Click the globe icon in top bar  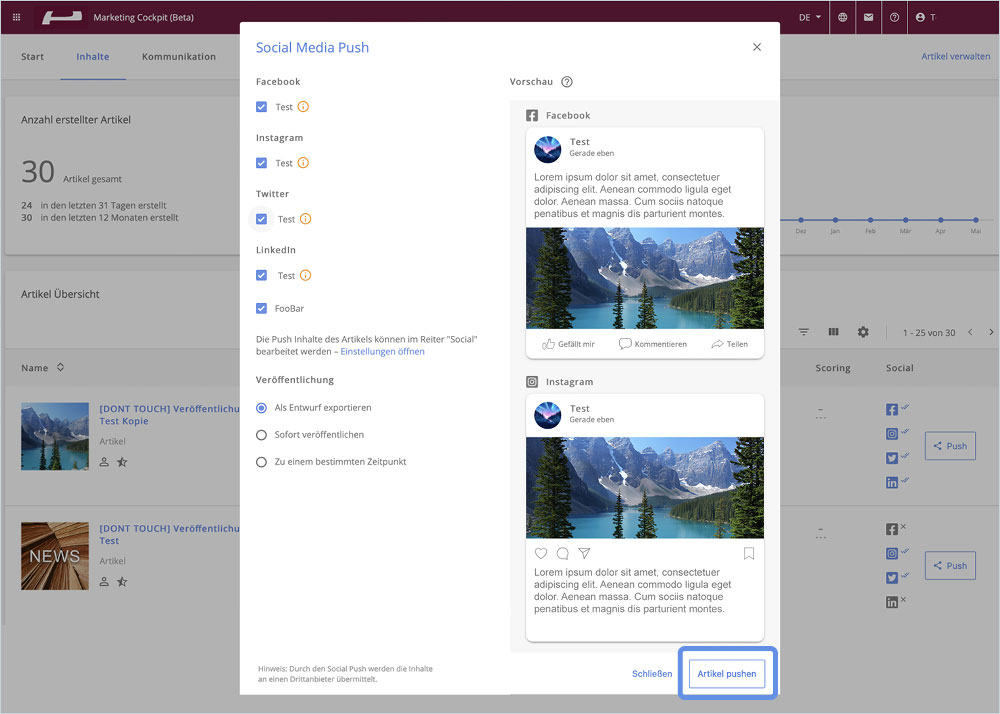click(842, 17)
